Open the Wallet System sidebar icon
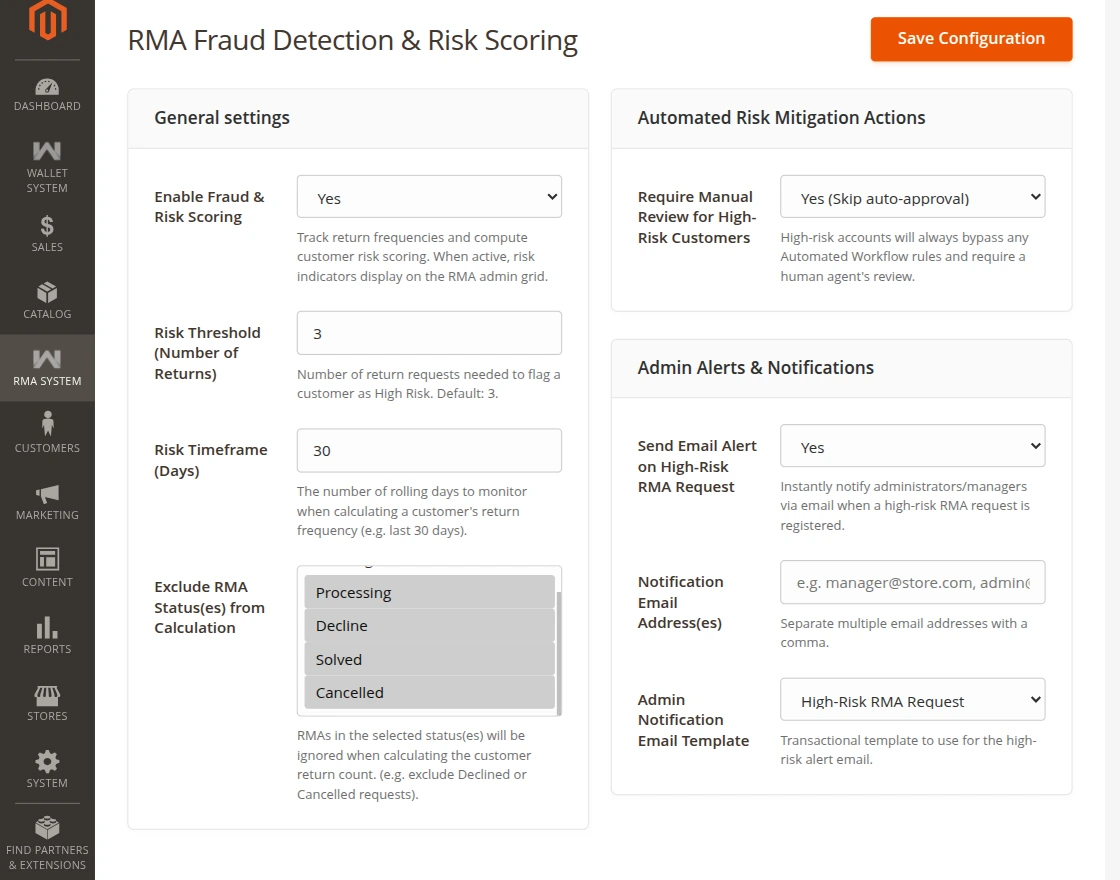 pyautogui.click(x=47, y=151)
